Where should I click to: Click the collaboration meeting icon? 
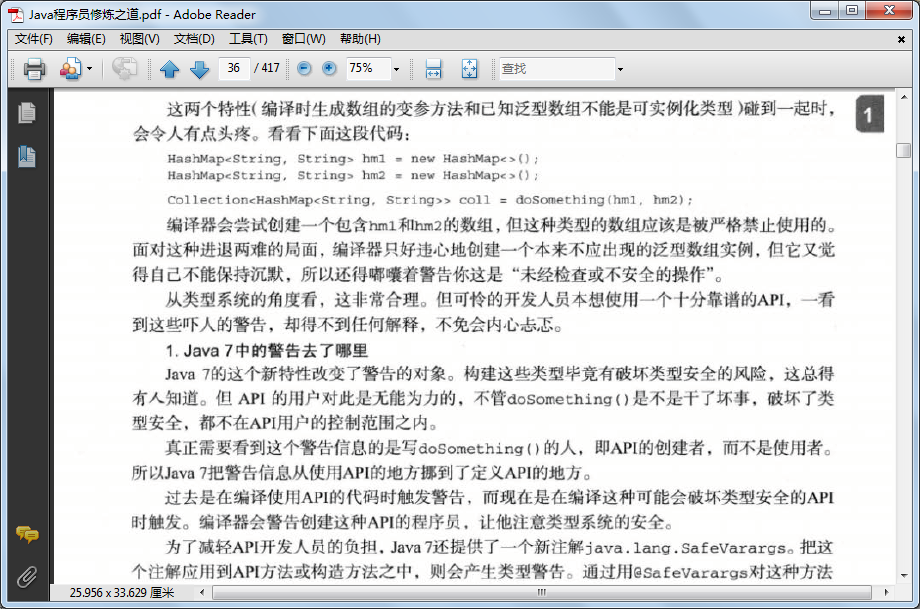[x=70, y=69]
